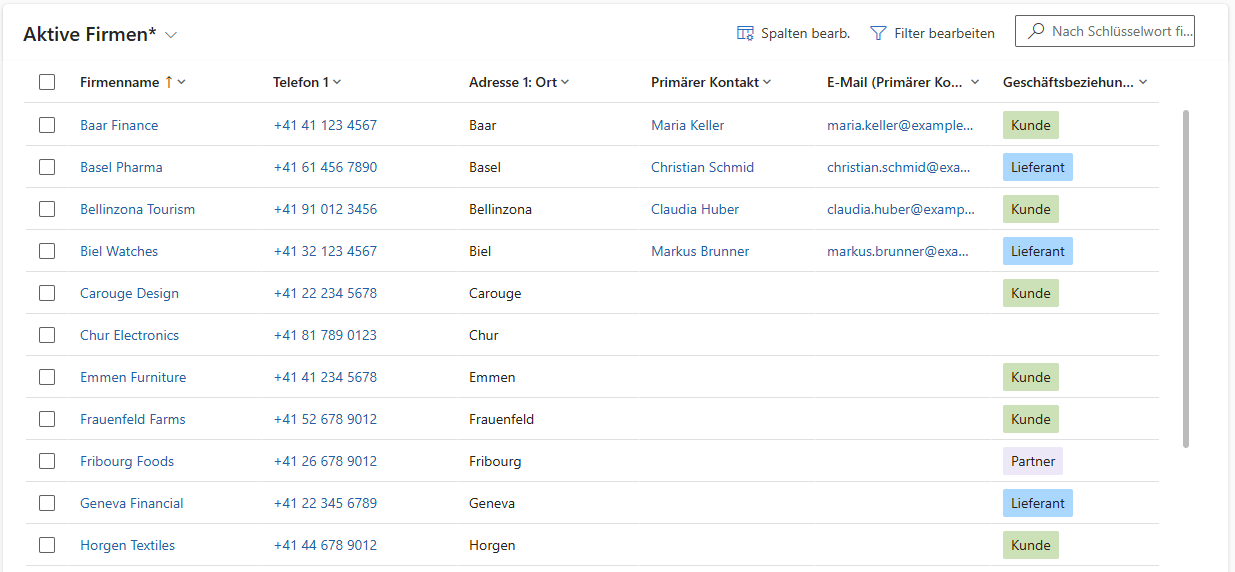This screenshot has height=572, width=1235.
Task: Click the vertical scrollbar of the grid
Action: (1186, 278)
